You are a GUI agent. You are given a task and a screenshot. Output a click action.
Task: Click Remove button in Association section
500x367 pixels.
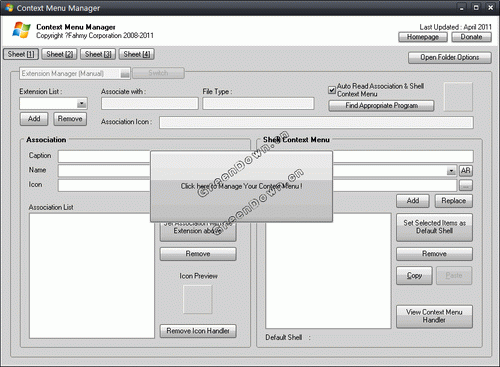tap(198, 254)
